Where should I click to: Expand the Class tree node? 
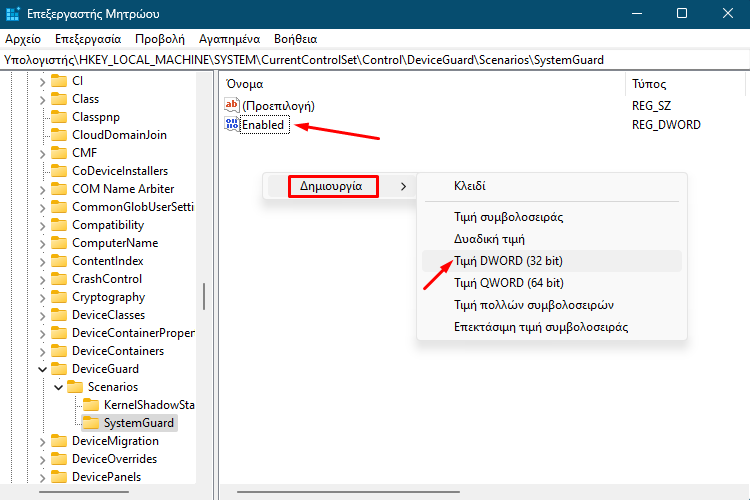coord(42,100)
